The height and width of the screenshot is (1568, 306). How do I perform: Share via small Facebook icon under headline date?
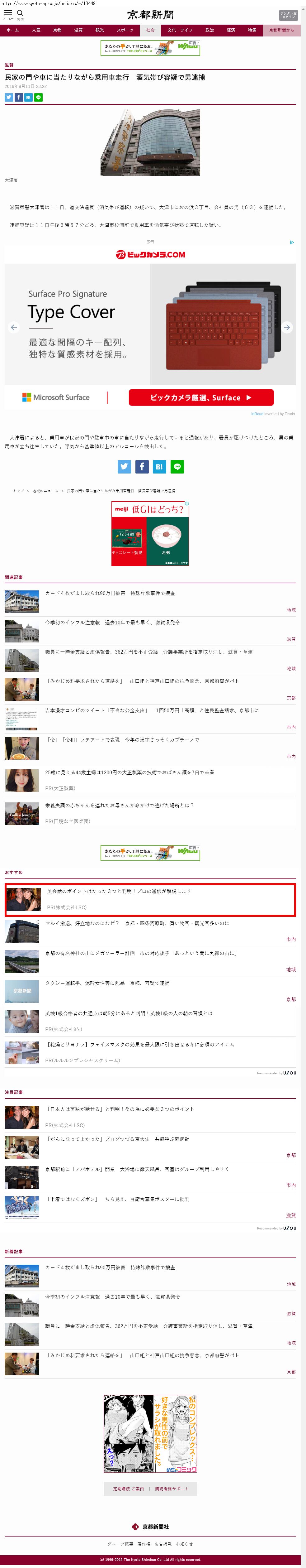tap(19, 97)
